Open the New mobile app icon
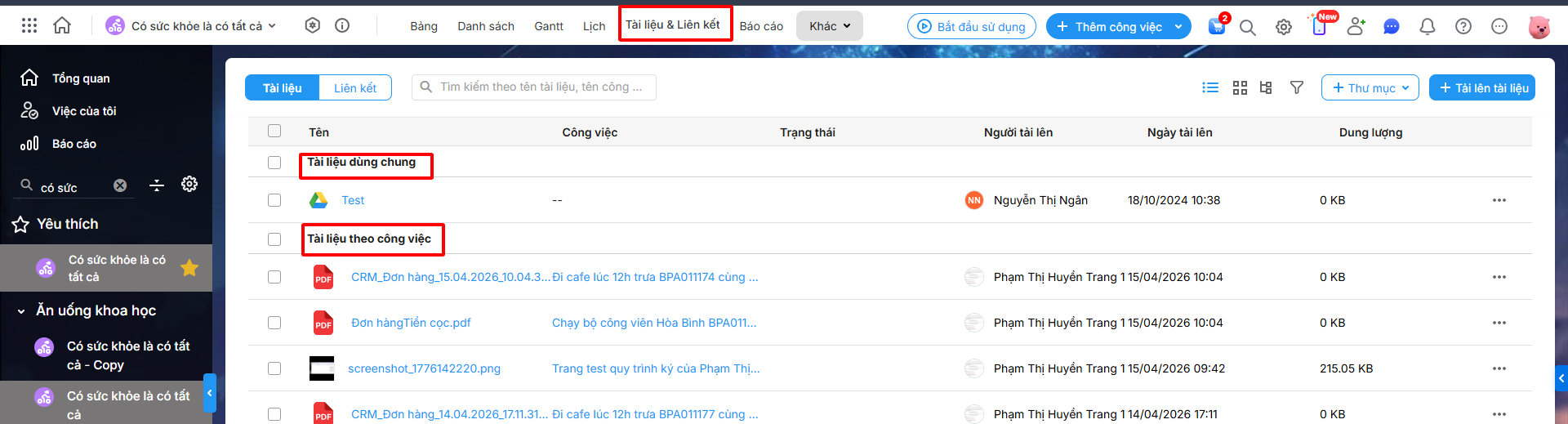Image resolution: width=1568 pixels, height=424 pixels. click(1320, 25)
